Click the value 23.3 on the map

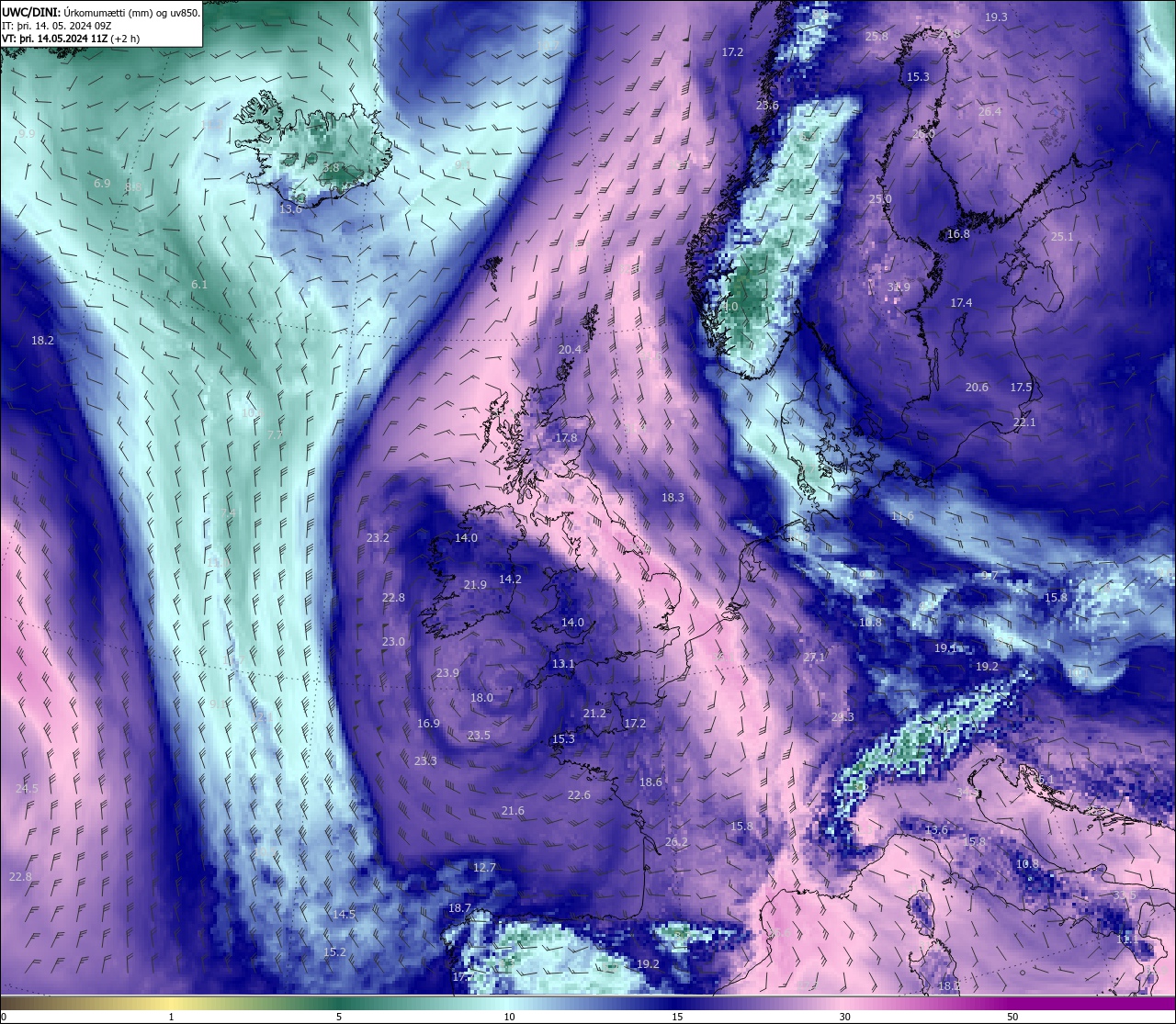tap(425, 761)
